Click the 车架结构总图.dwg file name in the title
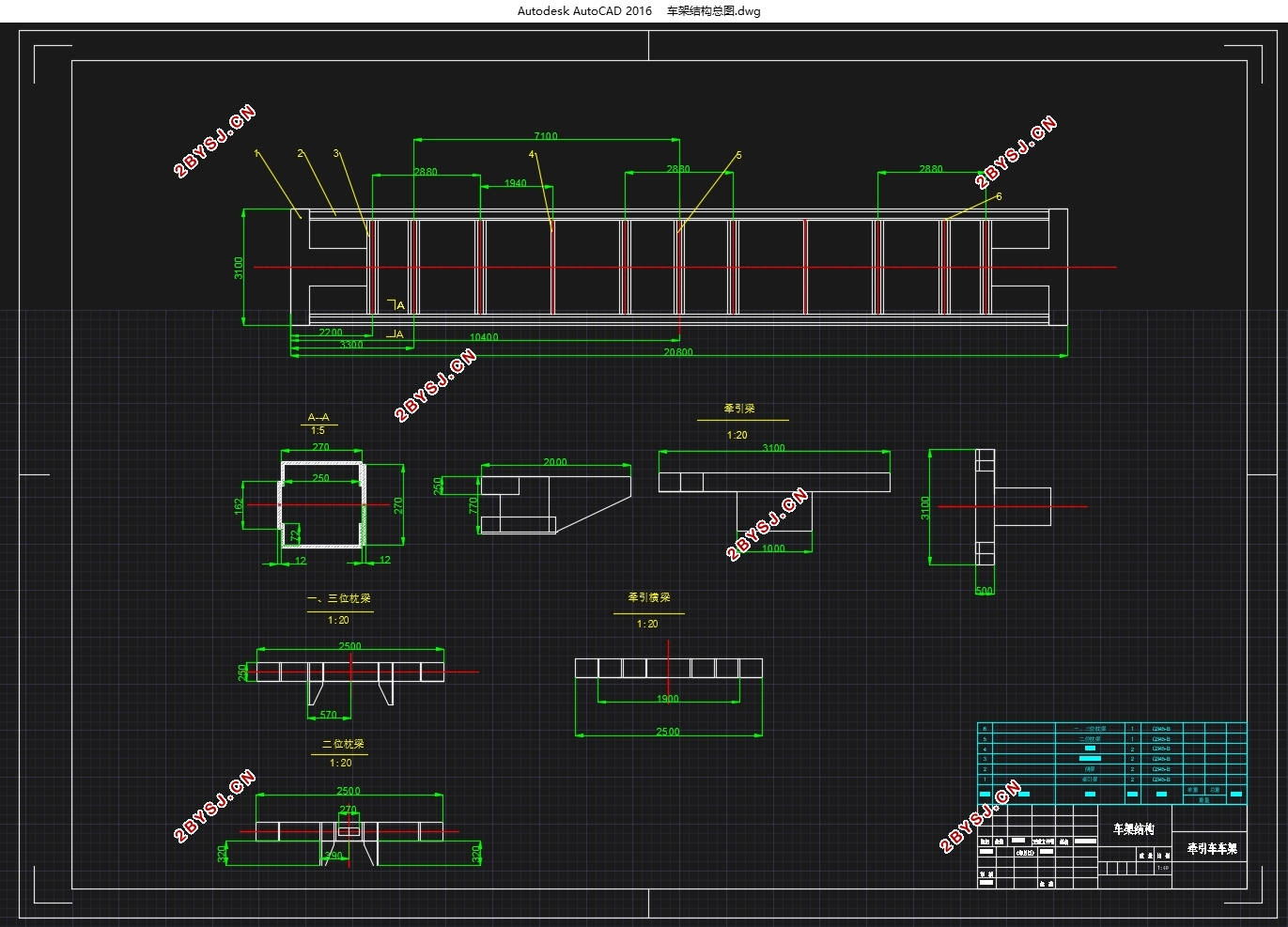 pyautogui.click(x=714, y=11)
